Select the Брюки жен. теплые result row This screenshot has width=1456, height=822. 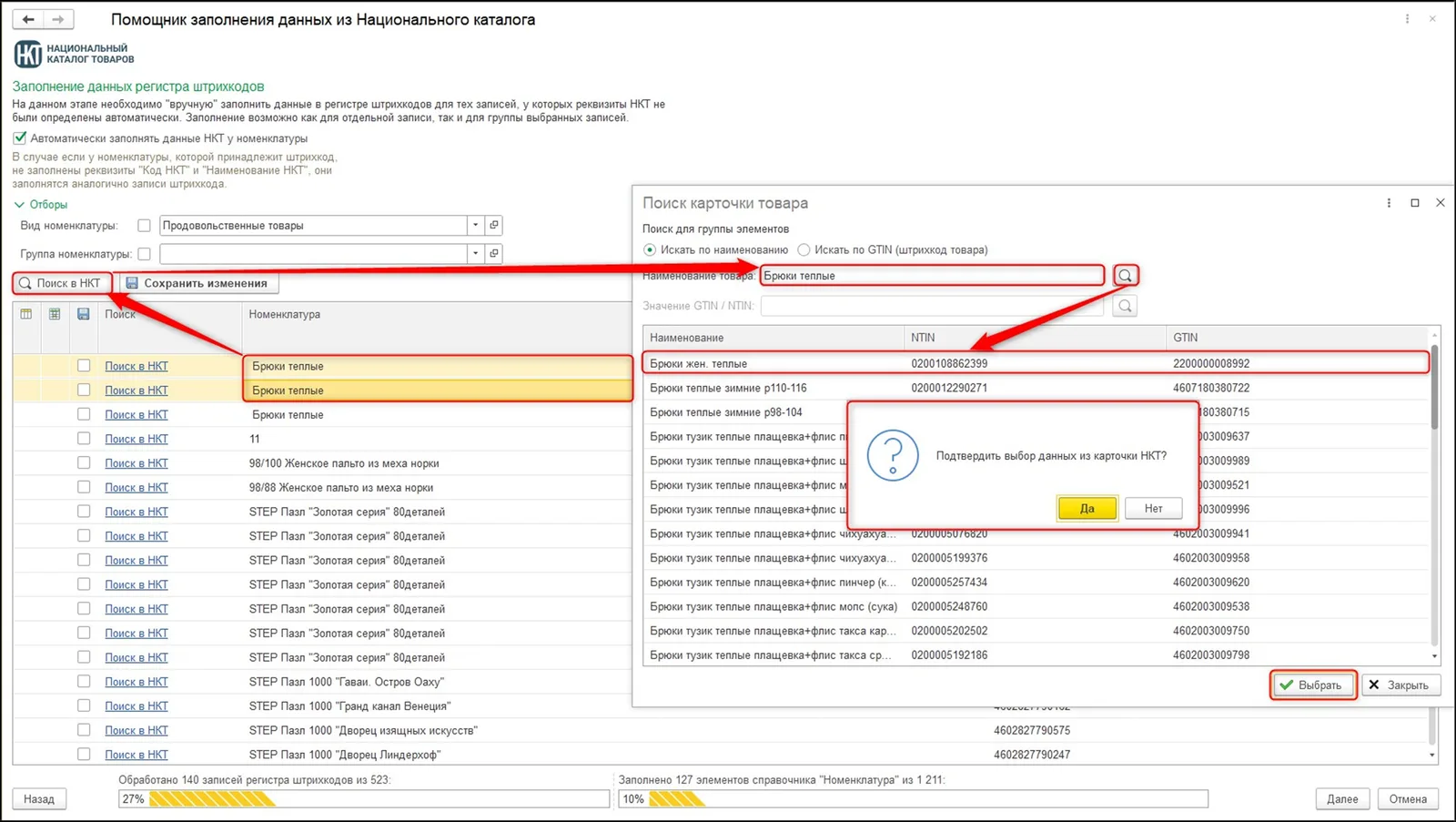(1036, 363)
